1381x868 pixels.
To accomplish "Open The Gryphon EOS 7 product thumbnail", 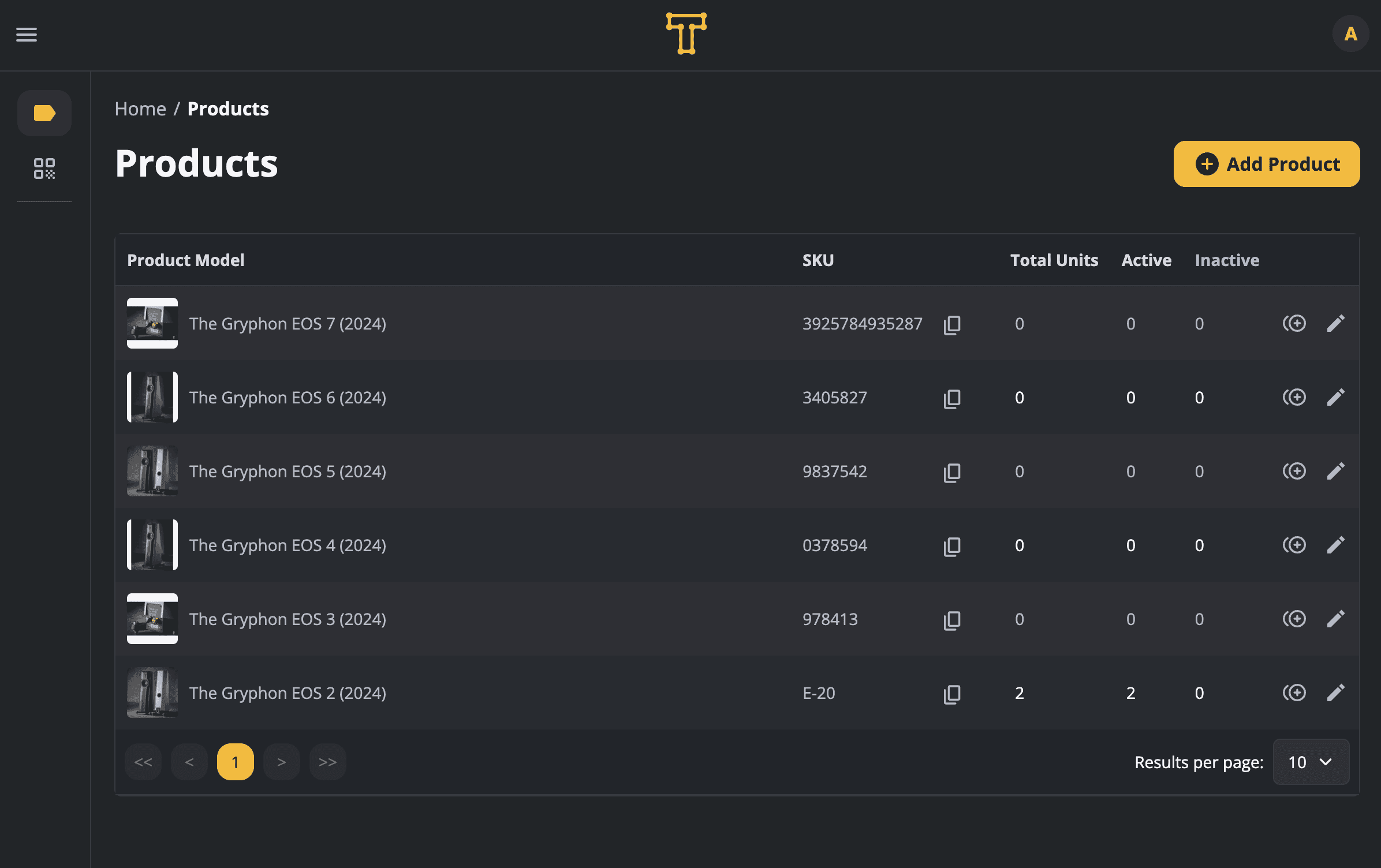I will pyautogui.click(x=152, y=323).
